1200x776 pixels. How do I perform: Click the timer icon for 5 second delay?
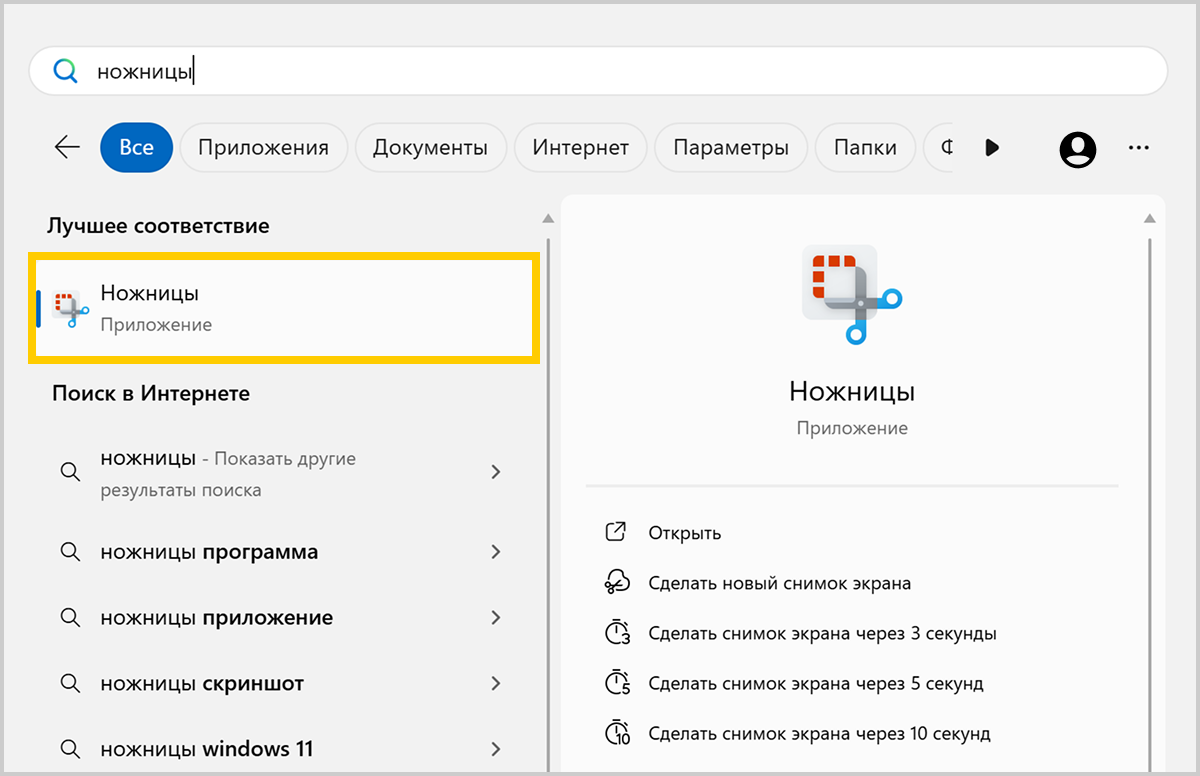pyautogui.click(x=617, y=684)
